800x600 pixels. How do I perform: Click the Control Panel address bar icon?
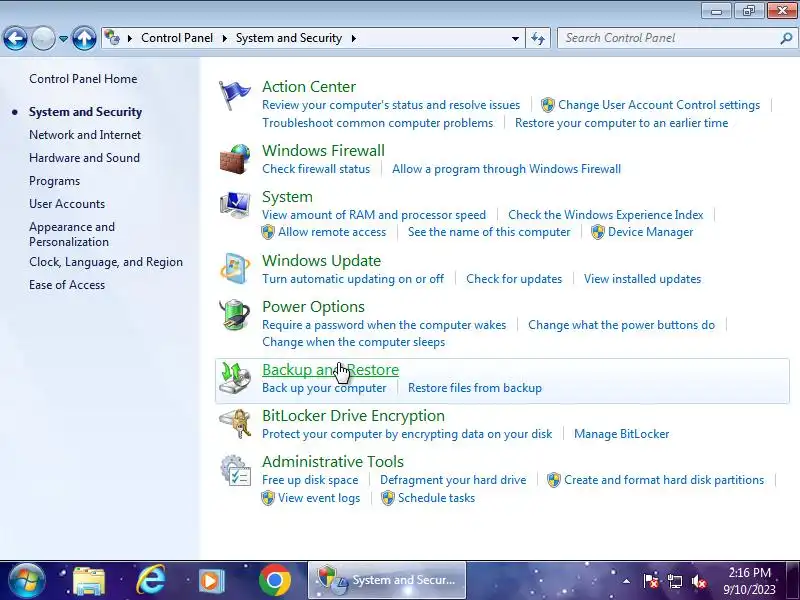click(112, 38)
